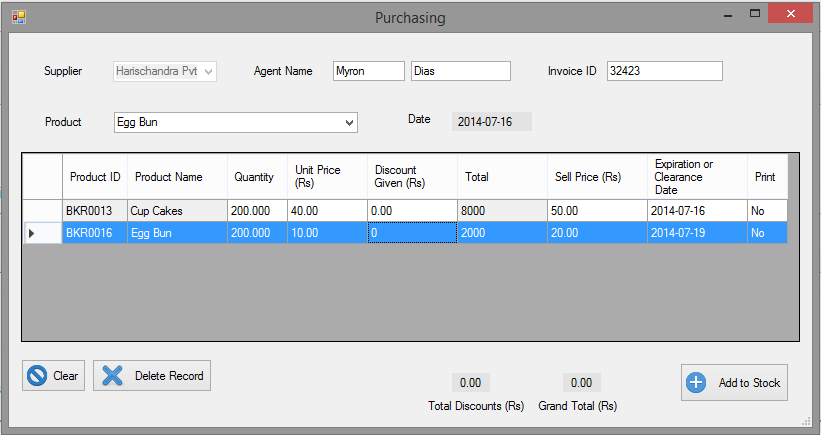Click the plus icon on Add to Stock
Screen dimensions: 821x435
697,383
